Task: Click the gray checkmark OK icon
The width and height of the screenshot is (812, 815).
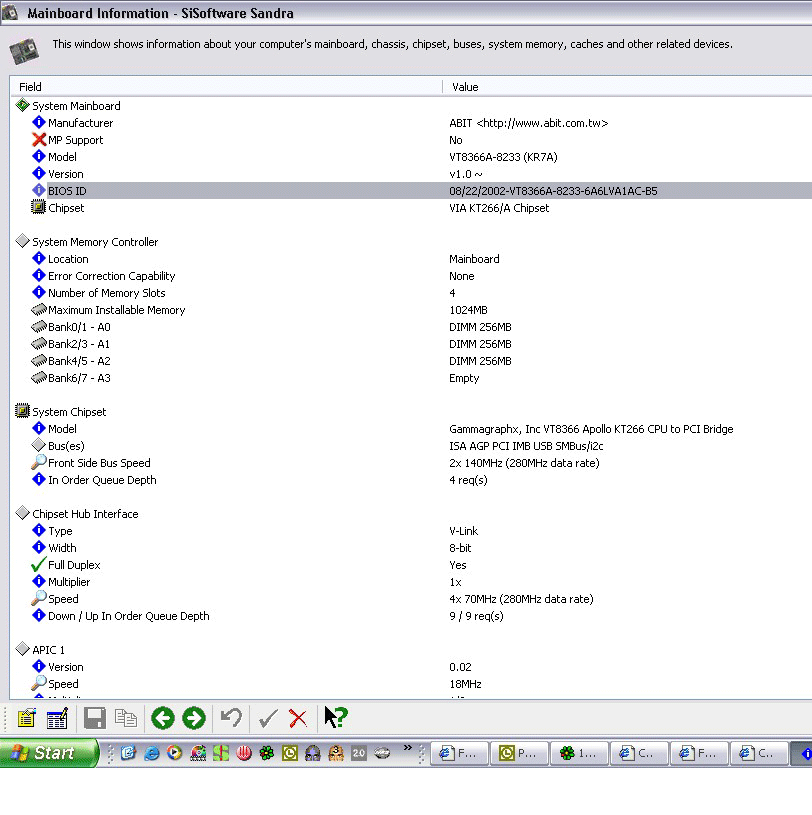Action: coord(268,718)
